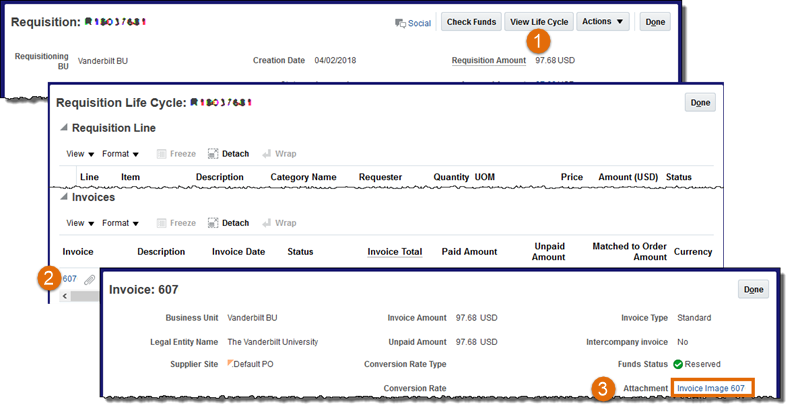Click the Currency column header
790x408 pixels.
[x=693, y=251]
